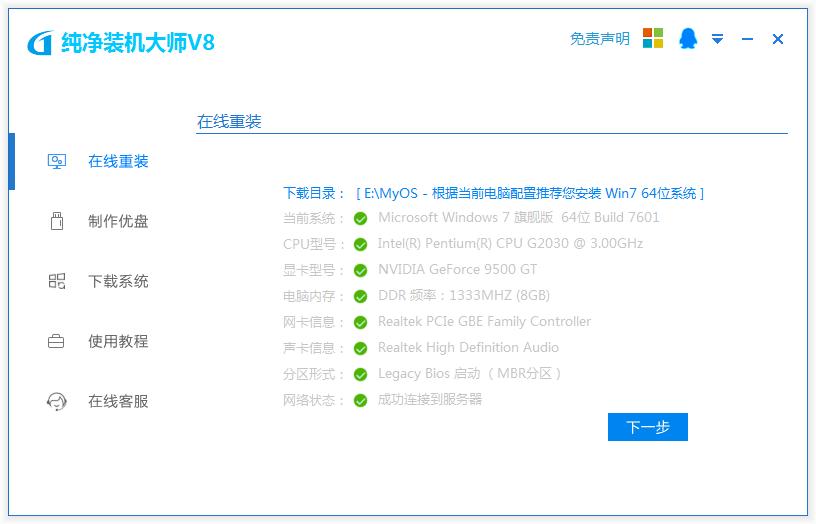Click the 下一步 next step button
The width and height of the screenshot is (816, 524).
click(648, 427)
